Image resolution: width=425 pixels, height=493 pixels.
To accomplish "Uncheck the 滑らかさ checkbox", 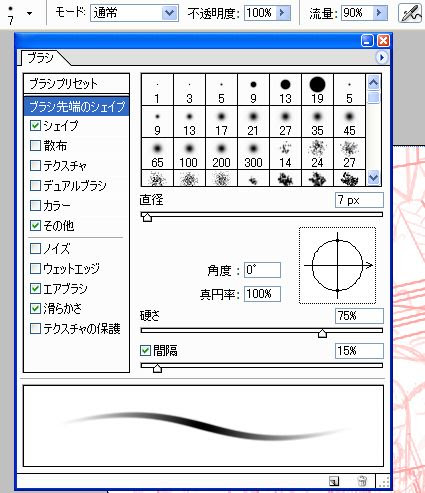I will 35,308.
